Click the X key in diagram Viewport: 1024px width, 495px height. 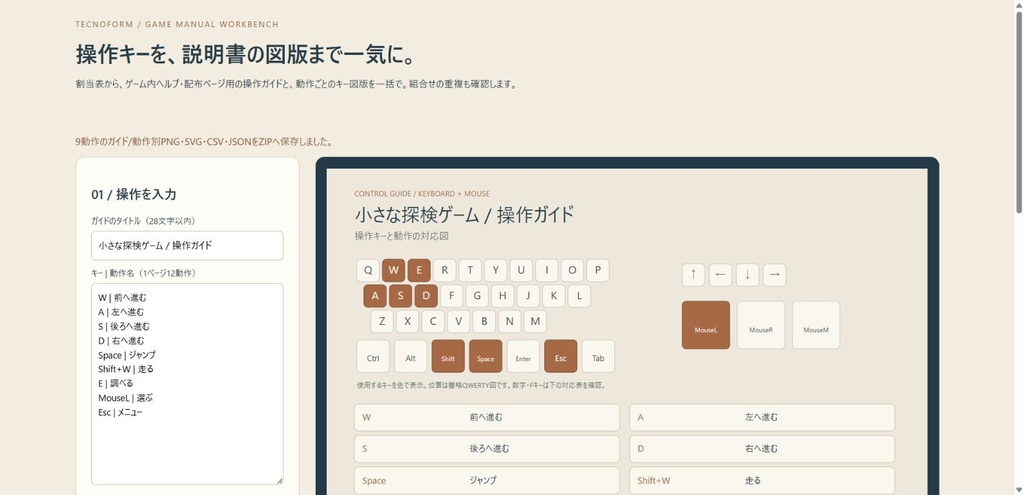(408, 321)
